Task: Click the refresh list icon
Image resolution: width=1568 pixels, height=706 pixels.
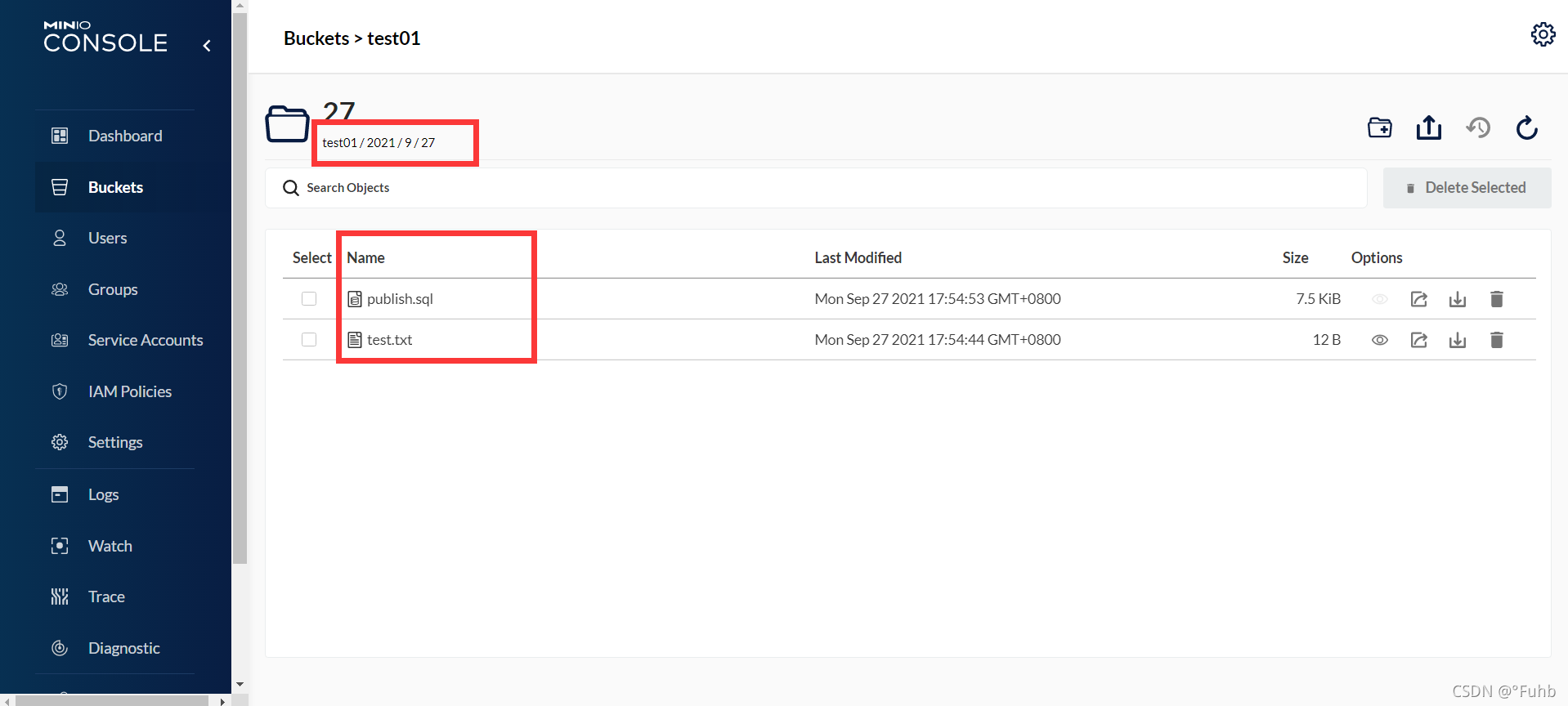Action: 1527,127
